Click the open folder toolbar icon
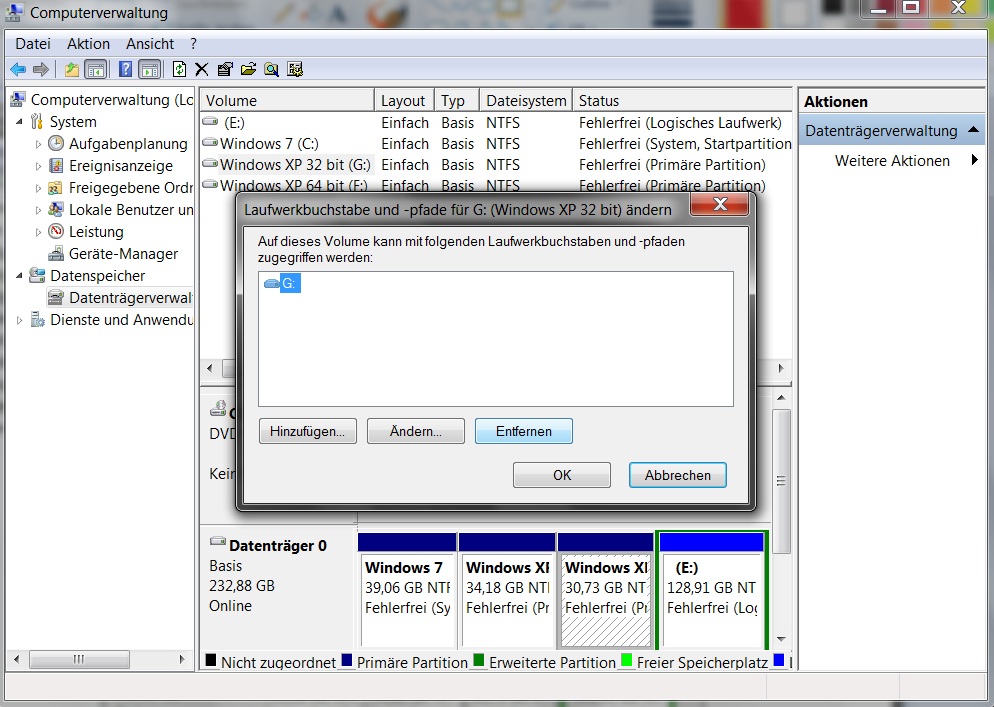The height and width of the screenshot is (707, 994). click(248, 69)
